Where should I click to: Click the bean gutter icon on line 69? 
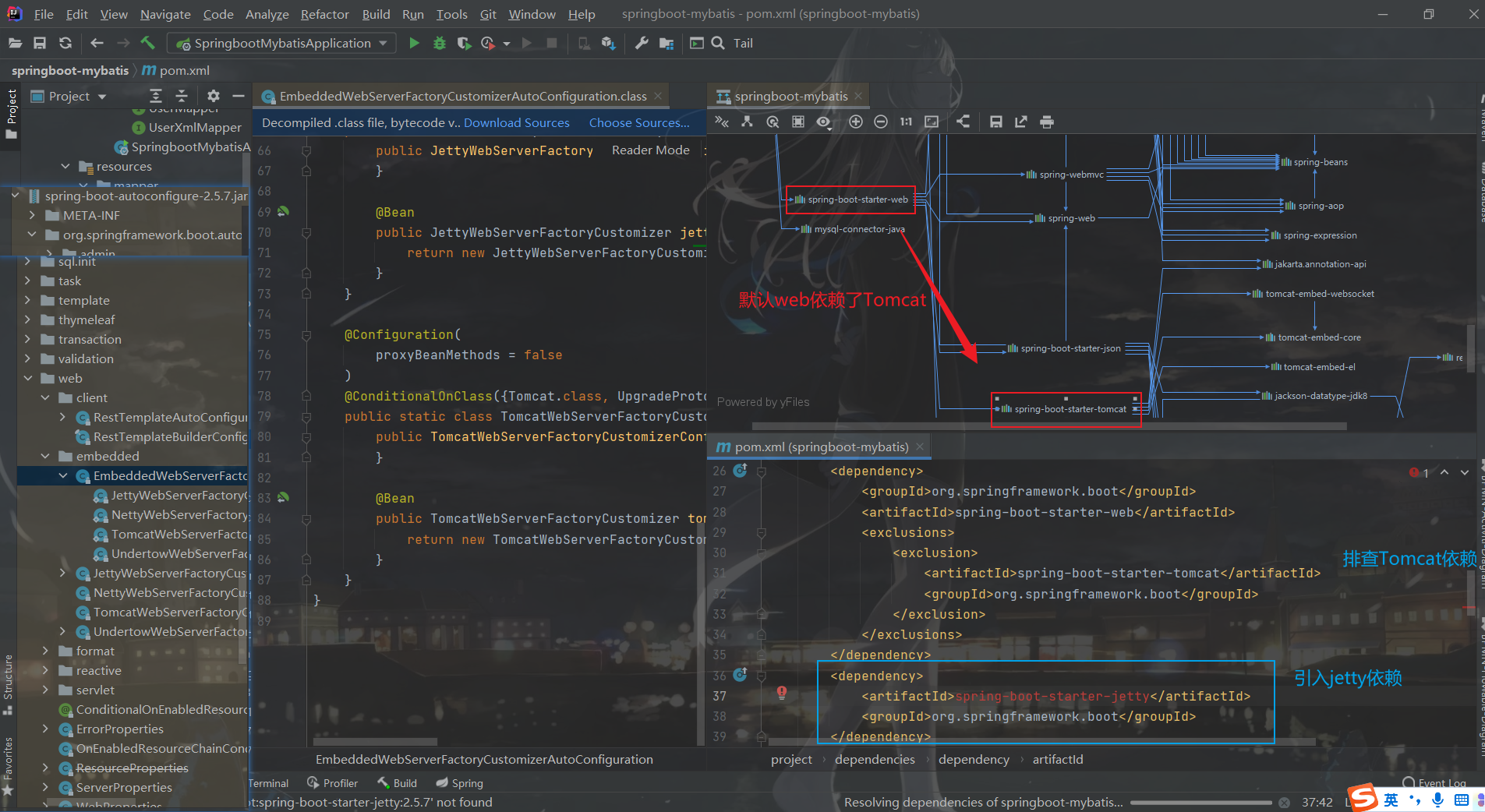click(x=284, y=211)
